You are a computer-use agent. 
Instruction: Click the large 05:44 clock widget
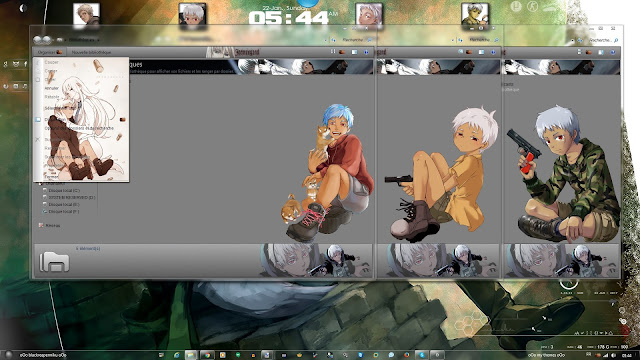coord(289,18)
